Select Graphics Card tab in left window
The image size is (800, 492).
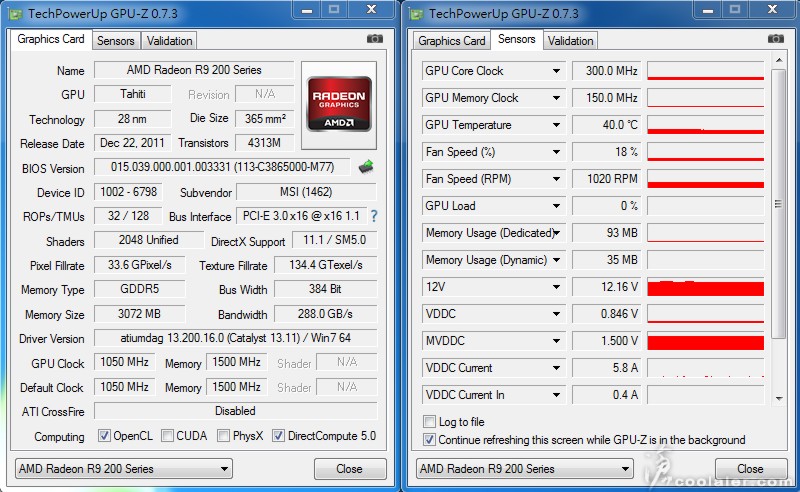coord(51,39)
